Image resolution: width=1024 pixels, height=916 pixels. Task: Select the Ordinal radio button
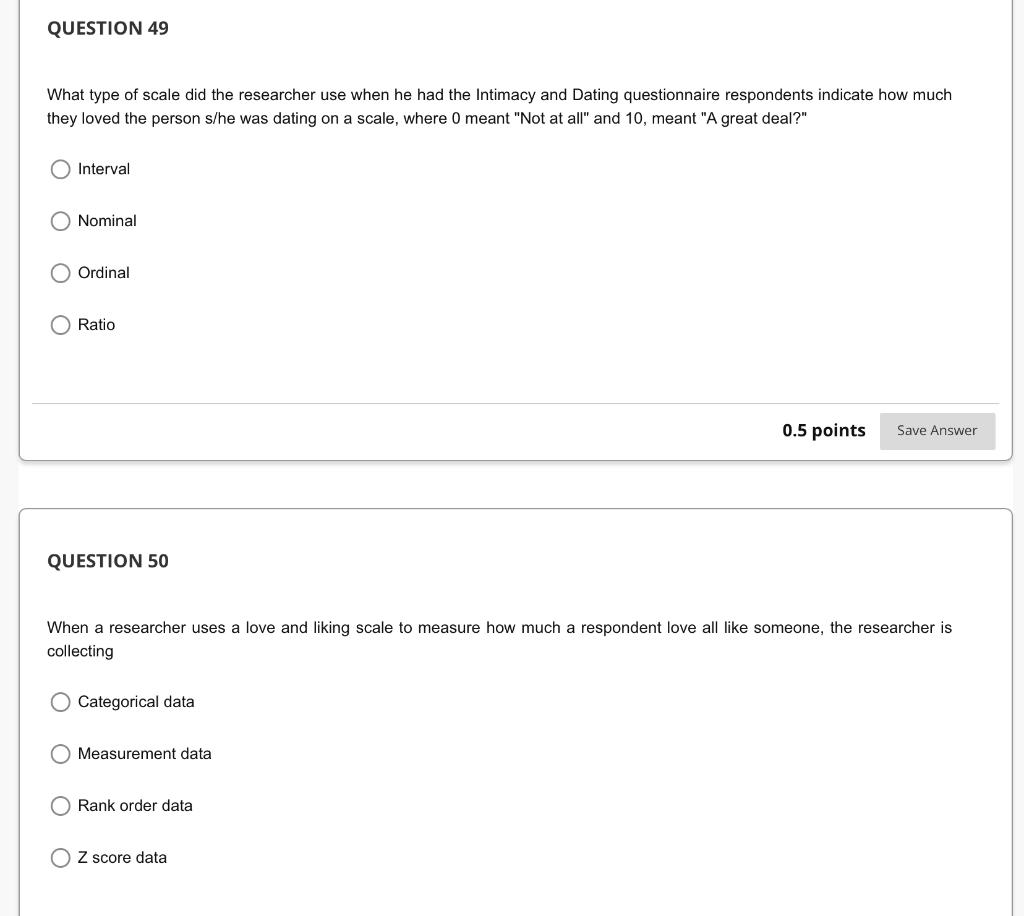click(x=60, y=273)
